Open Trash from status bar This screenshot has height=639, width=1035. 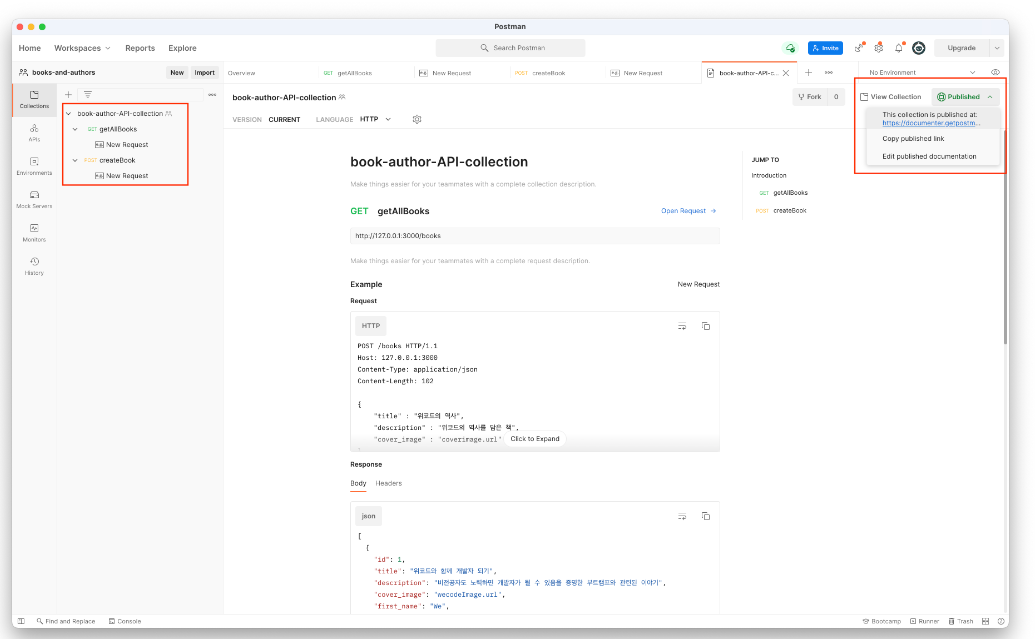coord(961,621)
